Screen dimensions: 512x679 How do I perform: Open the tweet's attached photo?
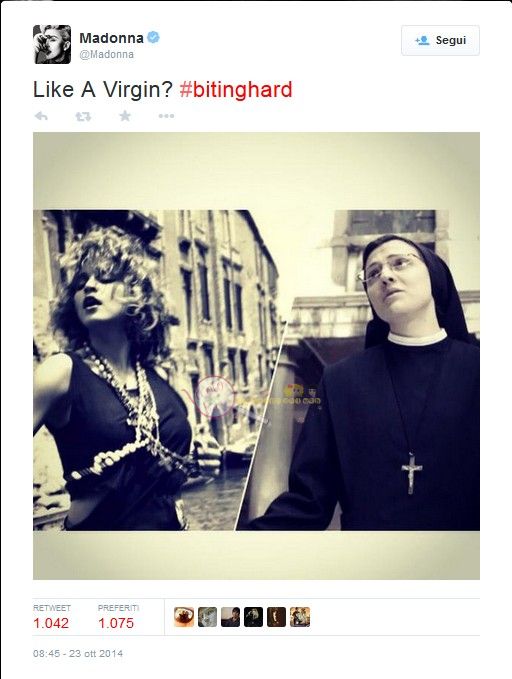[256, 356]
